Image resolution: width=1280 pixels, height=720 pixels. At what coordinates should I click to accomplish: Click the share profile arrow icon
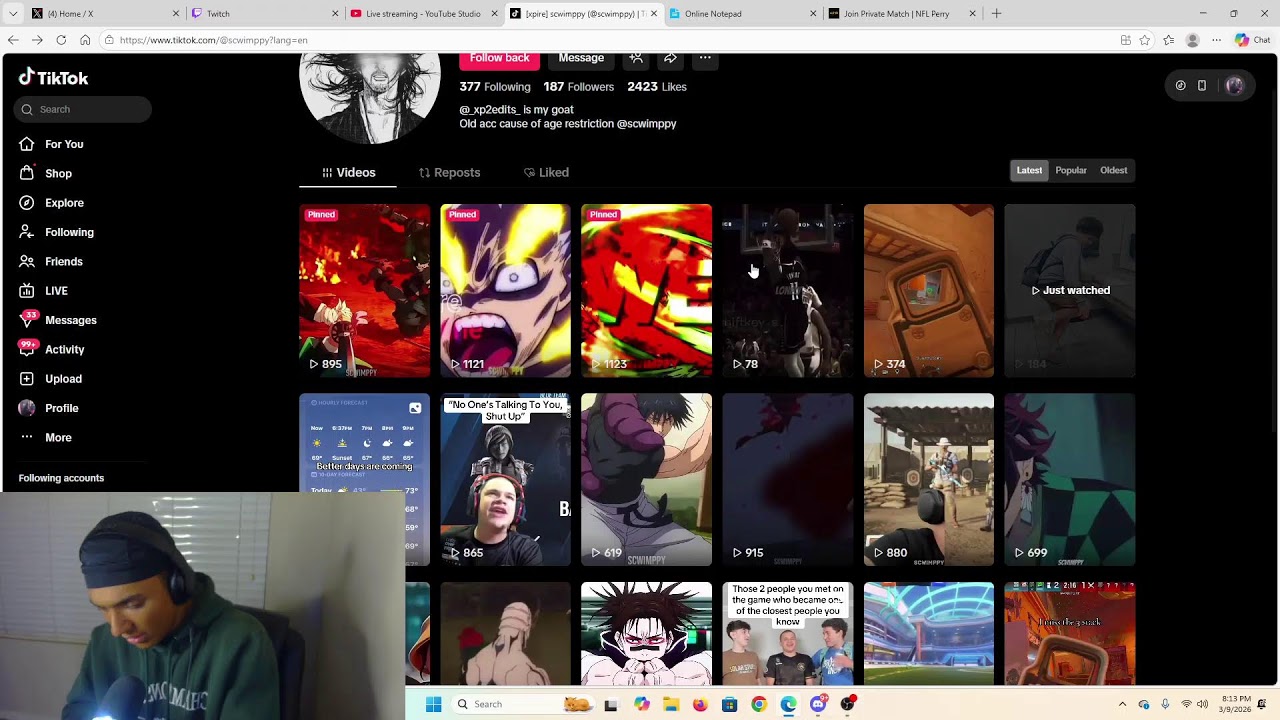[670, 58]
